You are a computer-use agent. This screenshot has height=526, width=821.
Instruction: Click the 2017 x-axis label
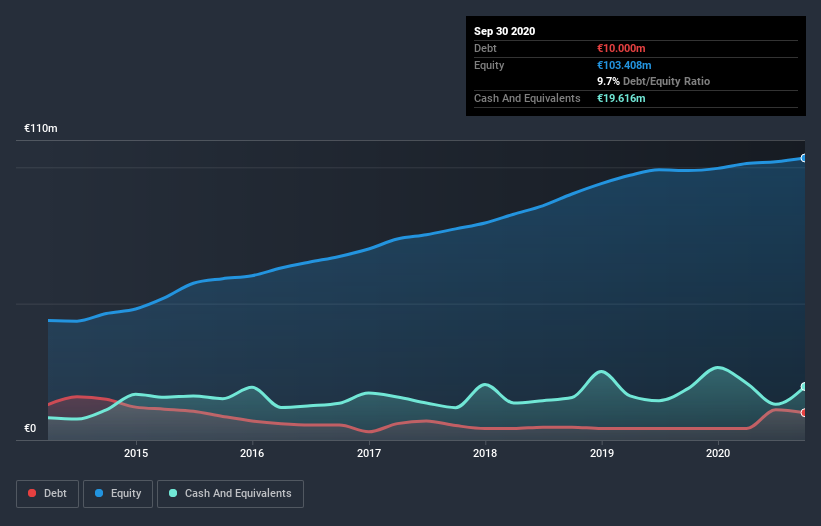pyautogui.click(x=369, y=453)
